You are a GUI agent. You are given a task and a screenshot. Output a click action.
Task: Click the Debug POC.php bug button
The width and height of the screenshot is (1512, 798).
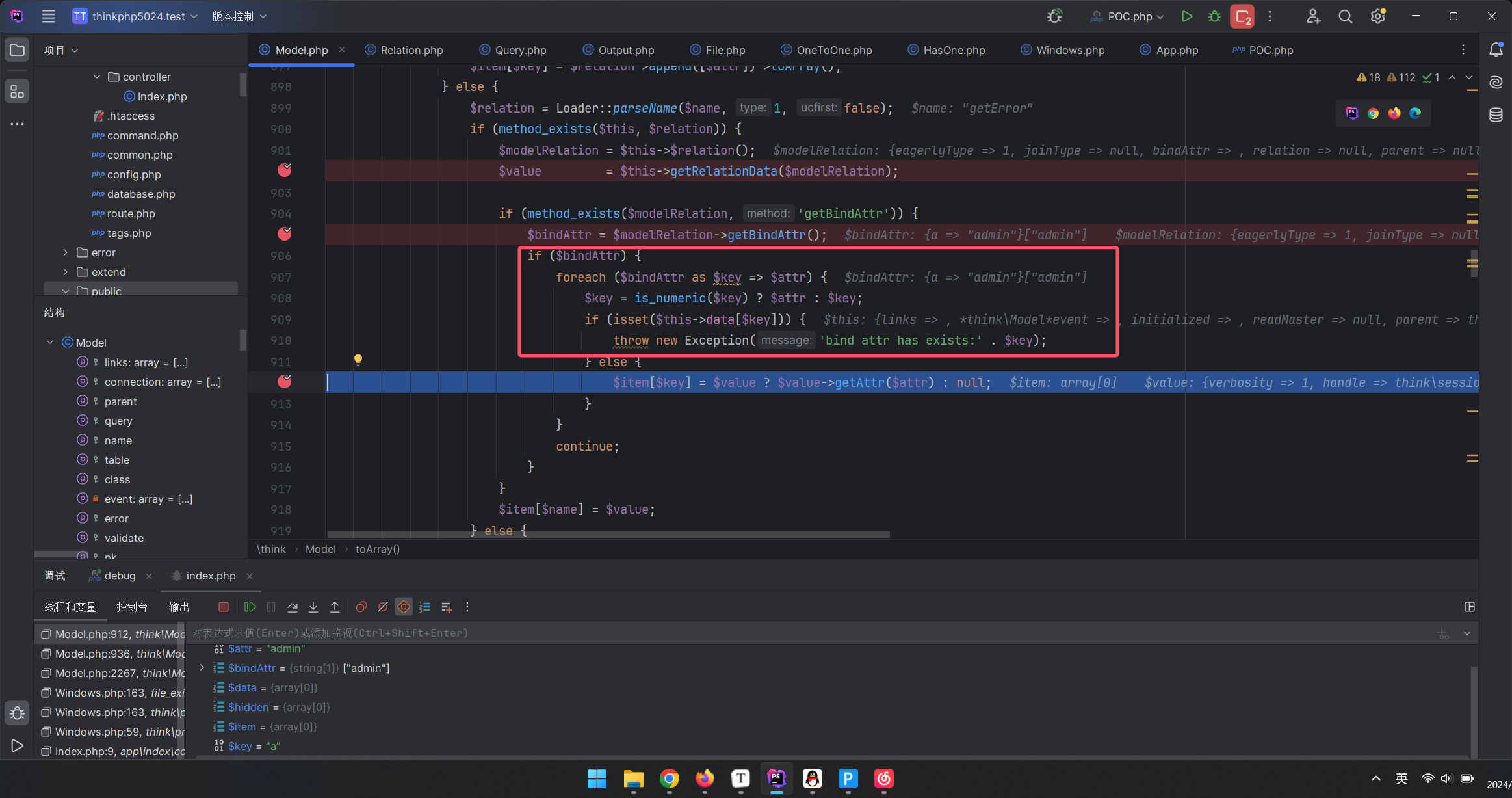pyautogui.click(x=1214, y=16)
